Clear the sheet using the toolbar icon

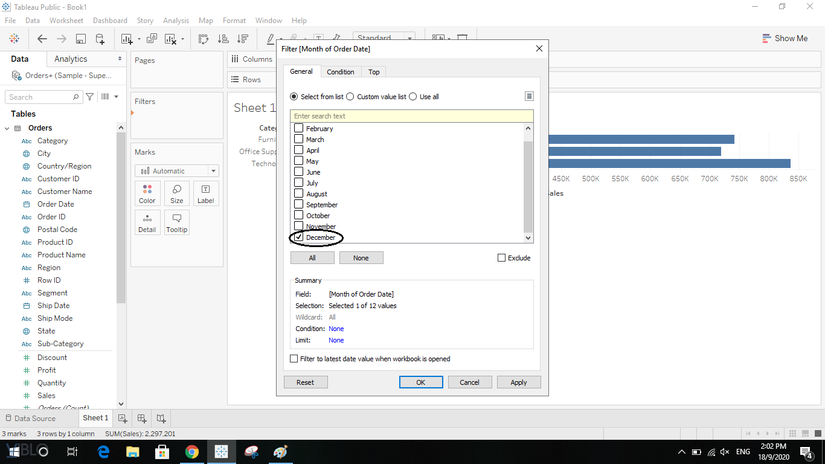tap(170, 39)
